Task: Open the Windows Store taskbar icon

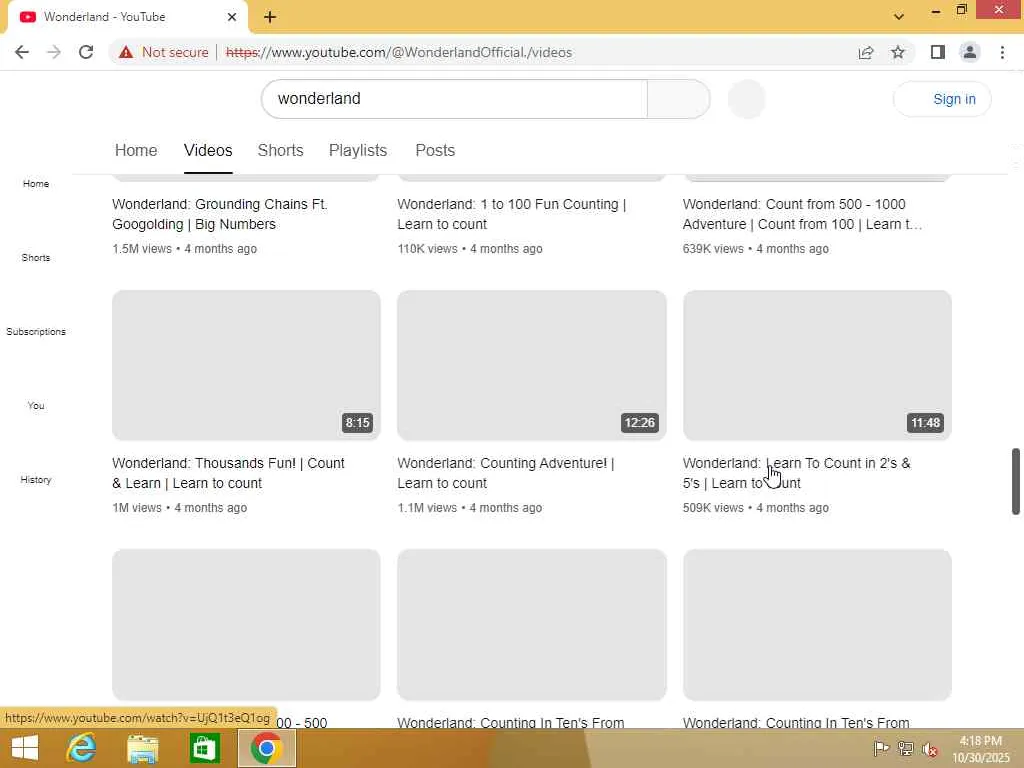Action: click(204, 748)
